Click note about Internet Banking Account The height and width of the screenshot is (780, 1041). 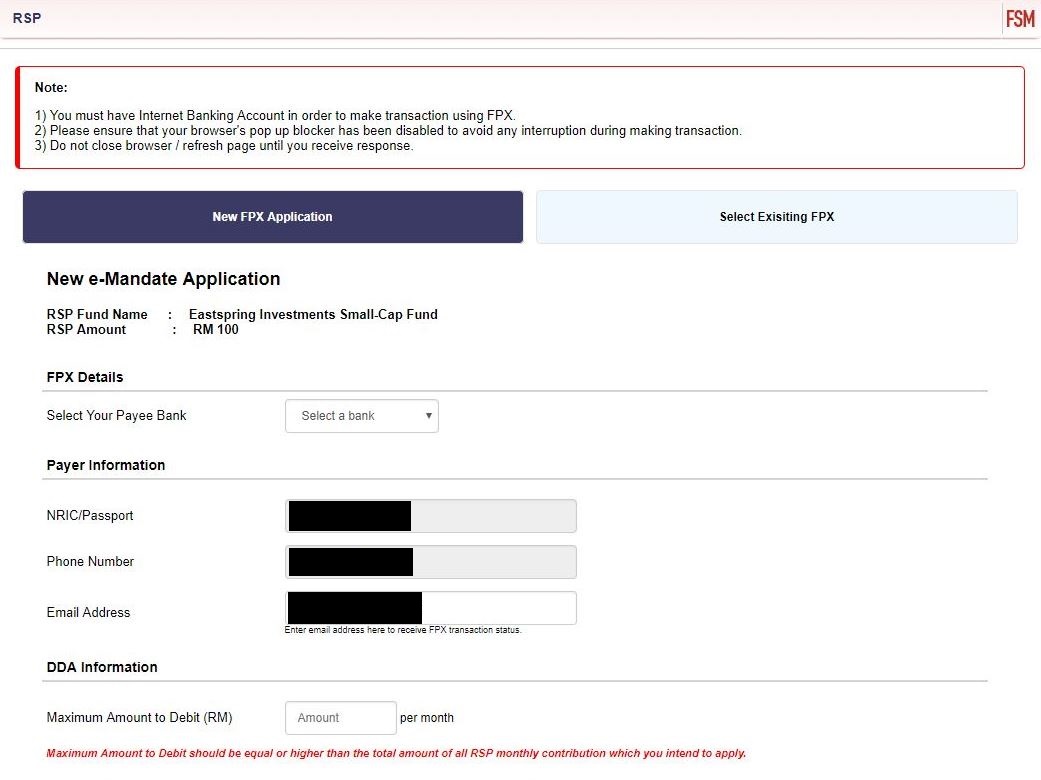coord(275,116)
